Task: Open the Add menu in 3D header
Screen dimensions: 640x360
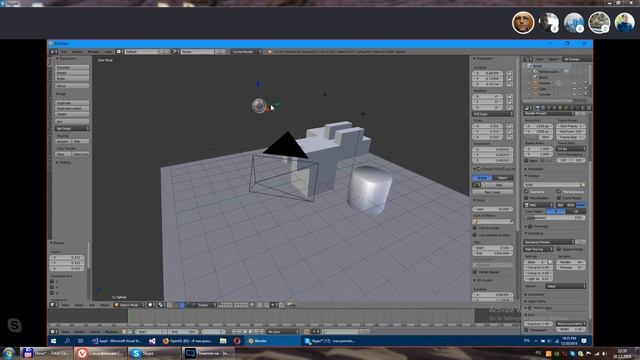Action: [92, 304]
